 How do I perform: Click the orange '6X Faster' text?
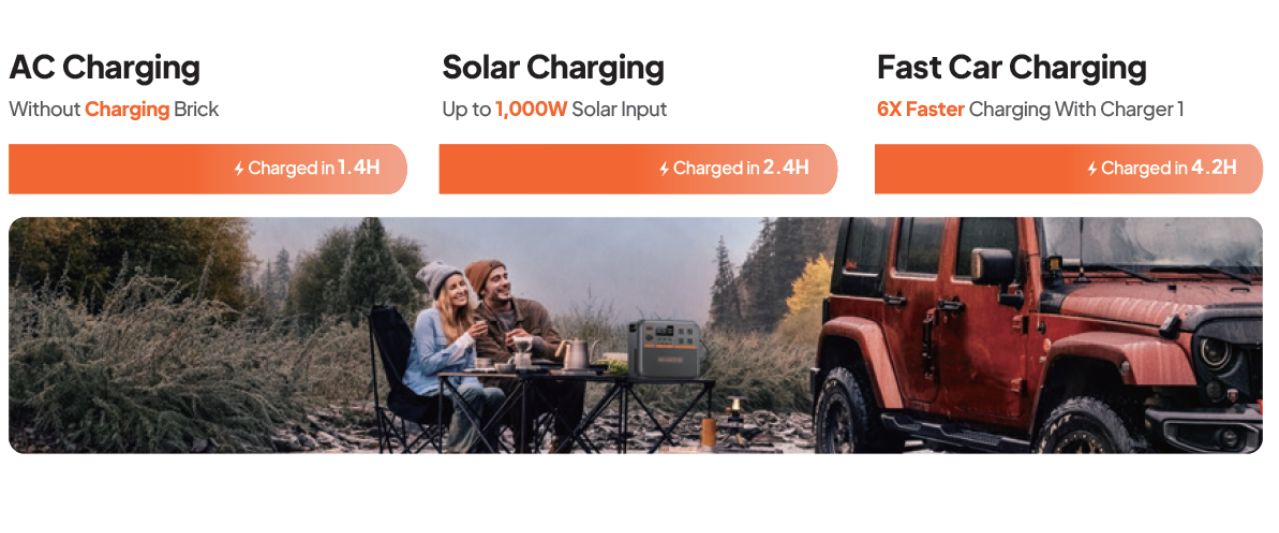pos(921,109)
